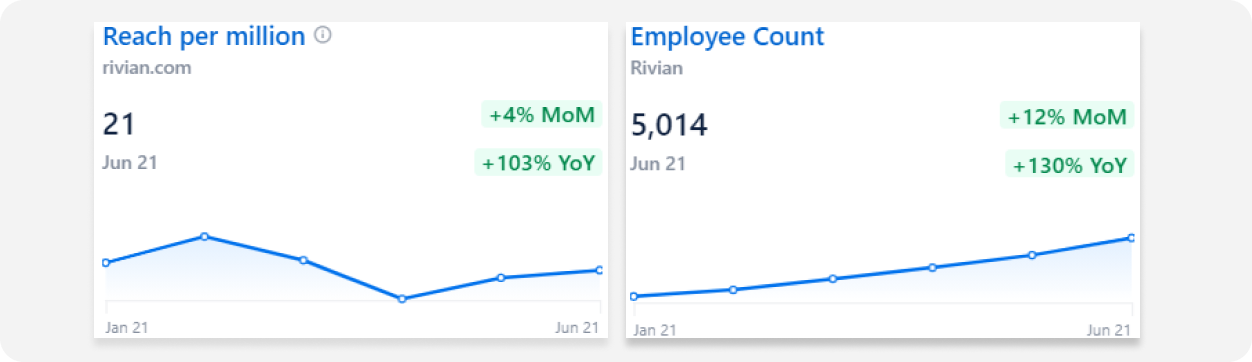Select the rivian.com subtitle text

(x=146, y=69)
